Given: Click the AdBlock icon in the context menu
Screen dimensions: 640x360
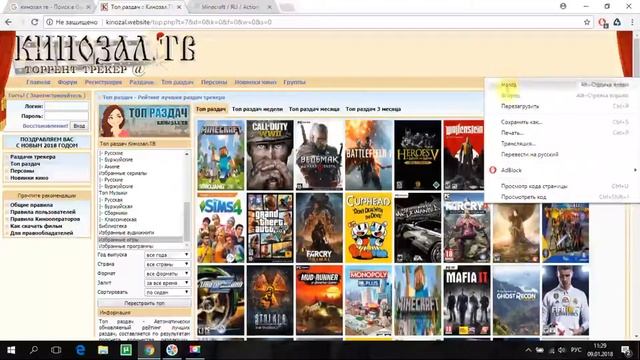Looking at the screenshot, I should coord(493,170).
